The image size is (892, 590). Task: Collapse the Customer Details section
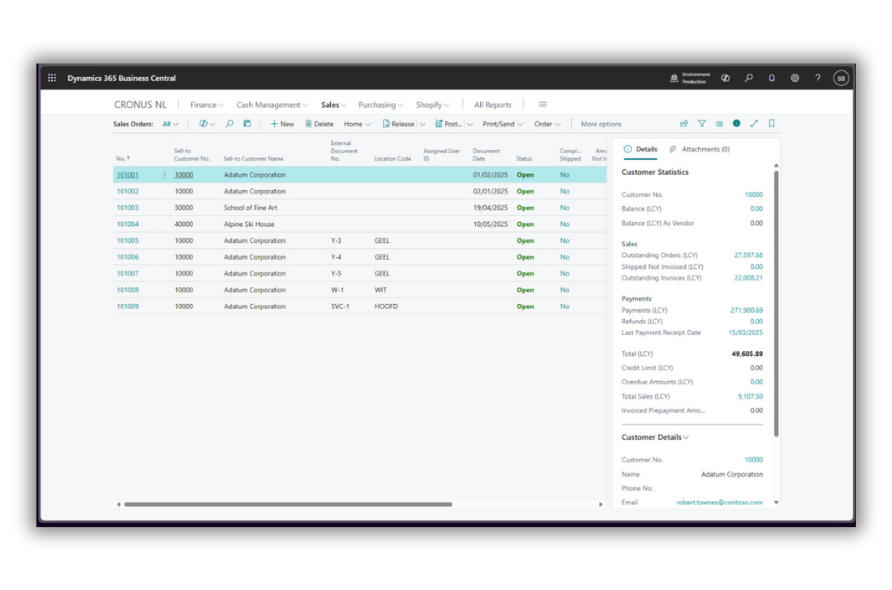tap(655, 437)
